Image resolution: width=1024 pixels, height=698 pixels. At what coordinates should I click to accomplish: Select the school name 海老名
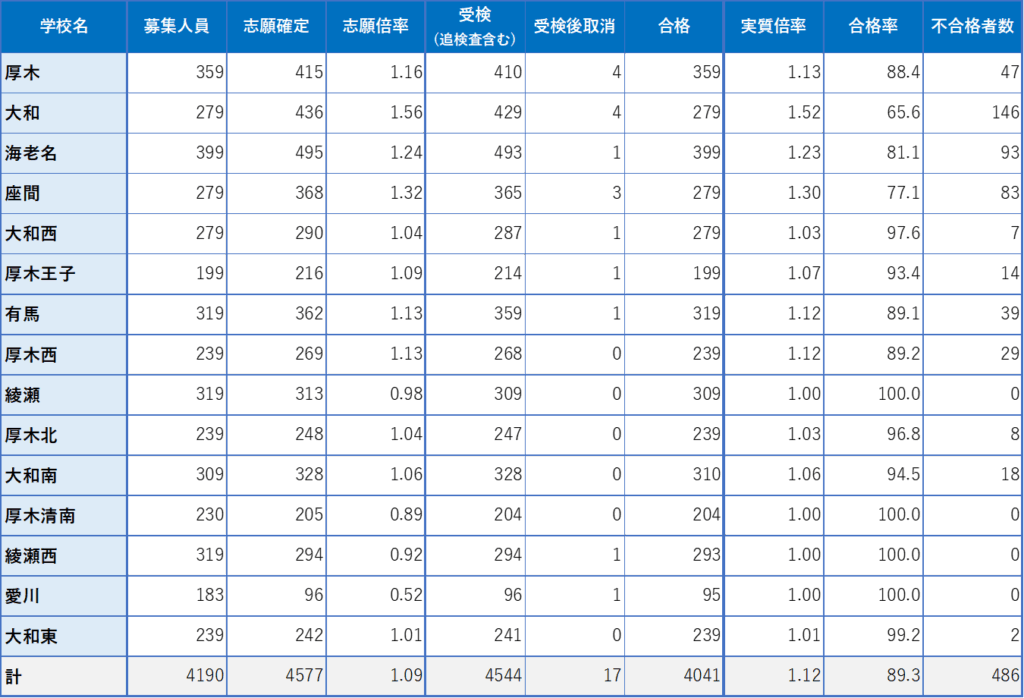[31, 153]
